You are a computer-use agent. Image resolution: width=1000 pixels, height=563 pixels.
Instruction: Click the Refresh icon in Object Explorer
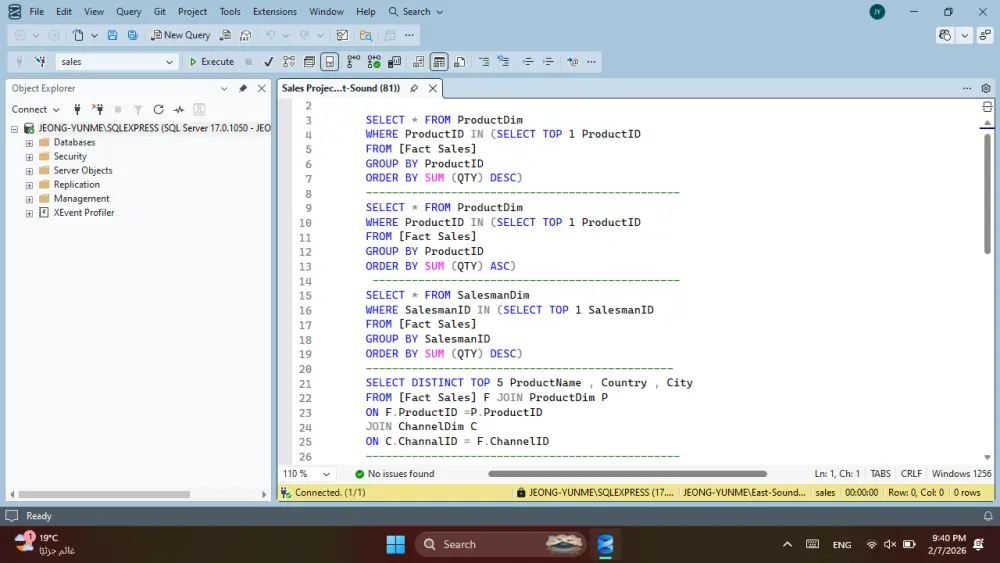click(x=159, y=109)
